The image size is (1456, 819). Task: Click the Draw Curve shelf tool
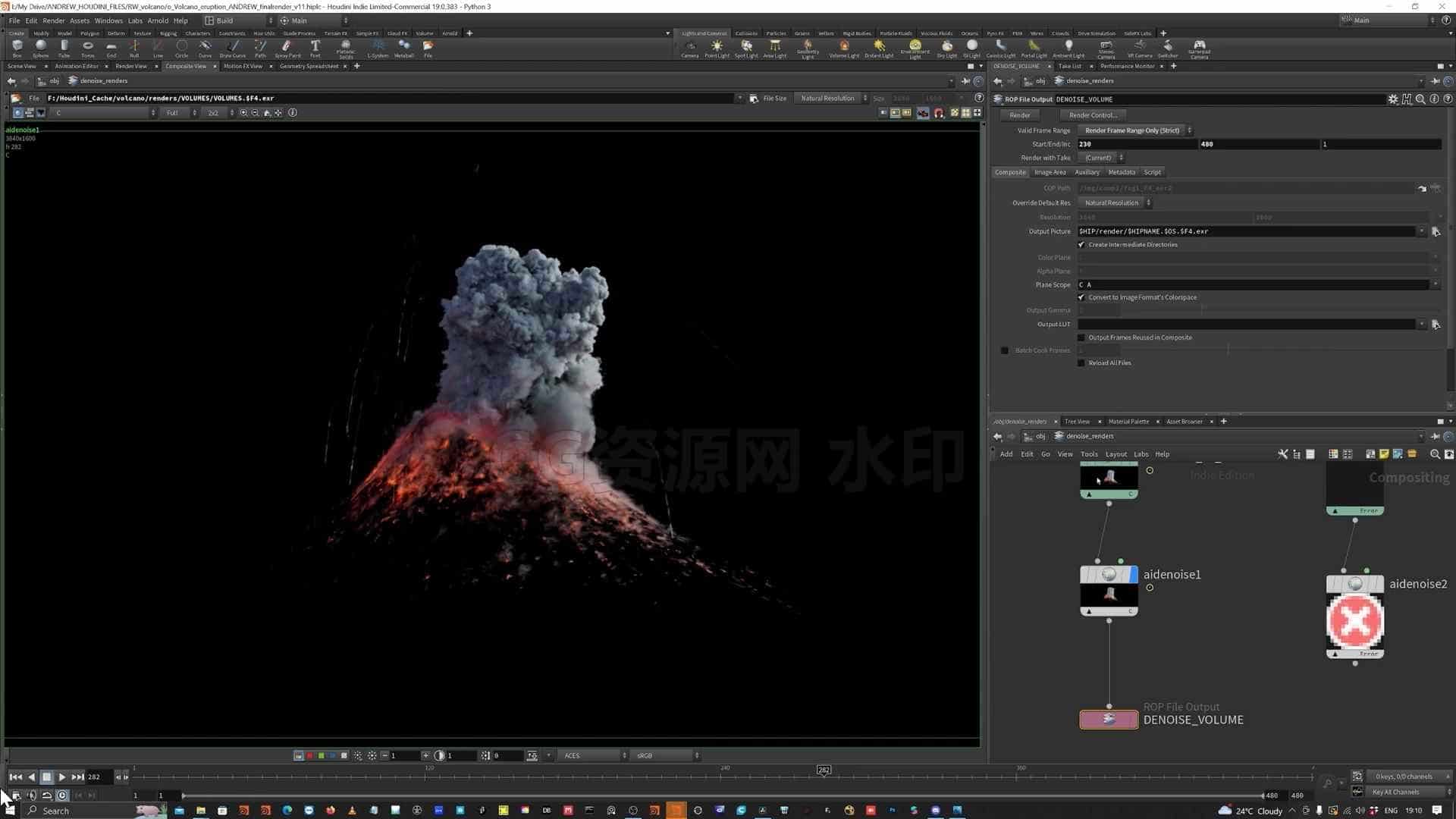232,49
